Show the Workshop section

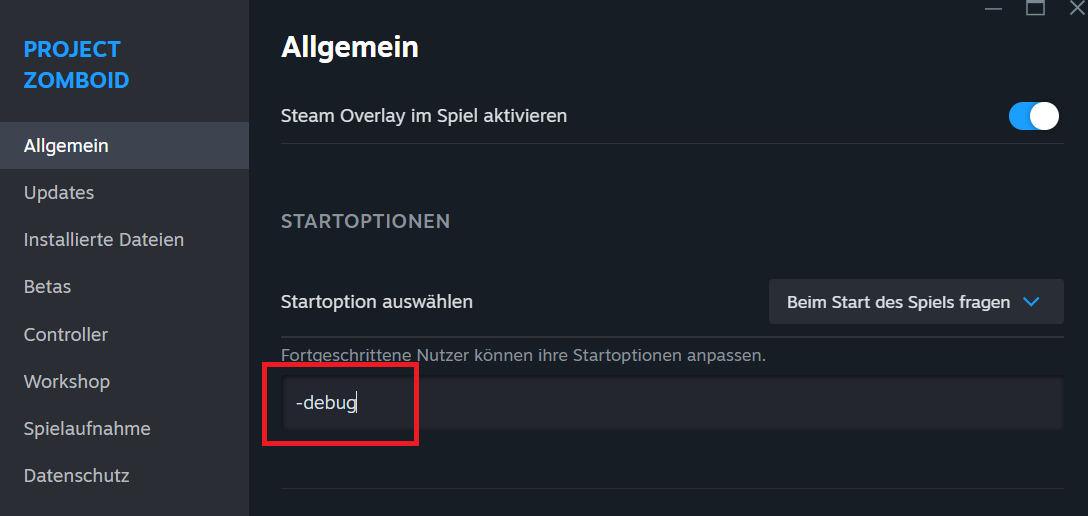[67, 382]
